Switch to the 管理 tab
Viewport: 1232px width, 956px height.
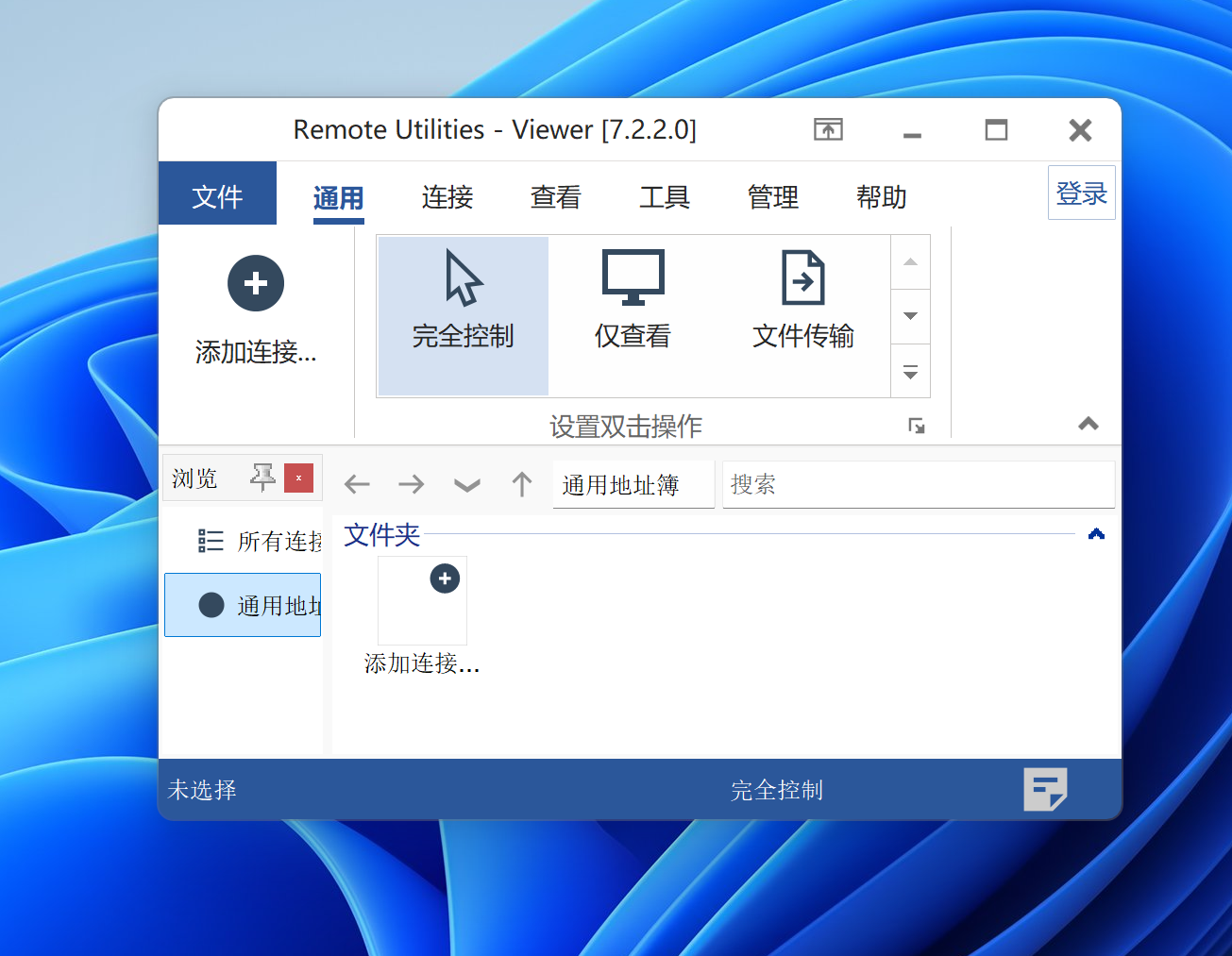(773, 197)
